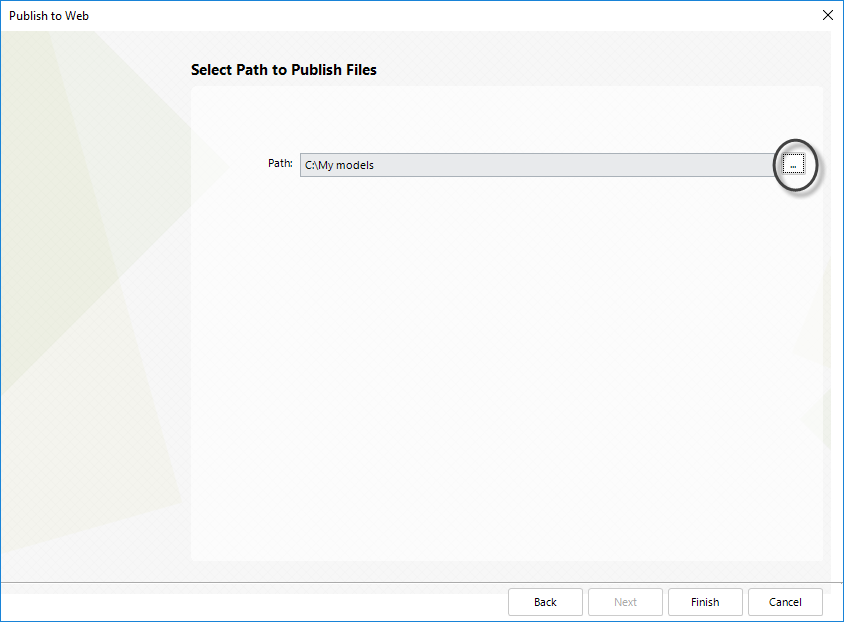844x622 pixels.
Task: Open the folder browser with the ellipsis button
Action: tap(793, 164)
